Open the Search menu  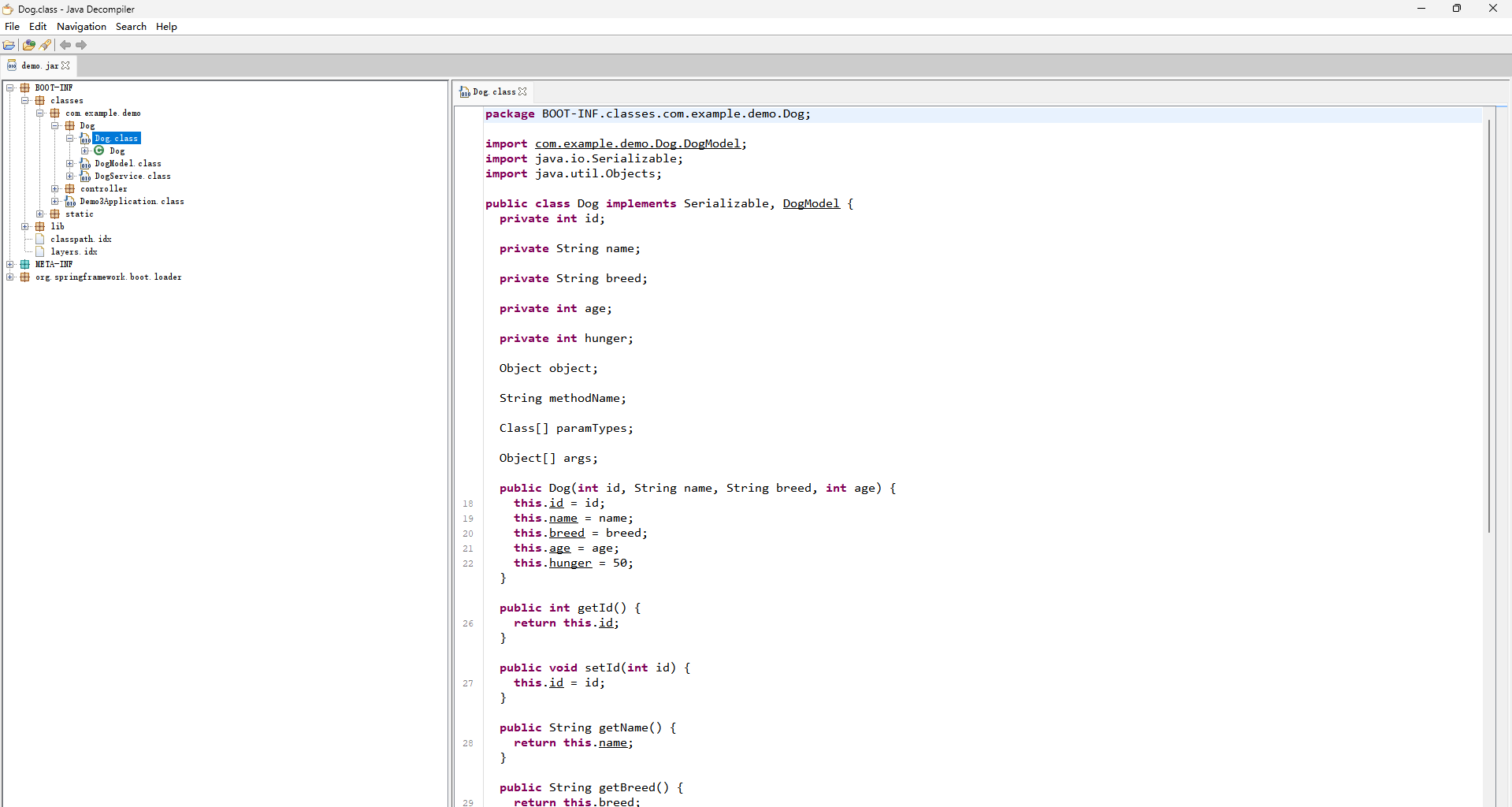131,26
